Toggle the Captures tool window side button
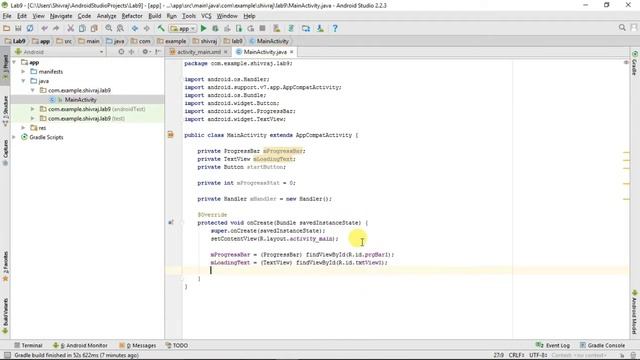The image size is (640, 360). pos(5,153)
